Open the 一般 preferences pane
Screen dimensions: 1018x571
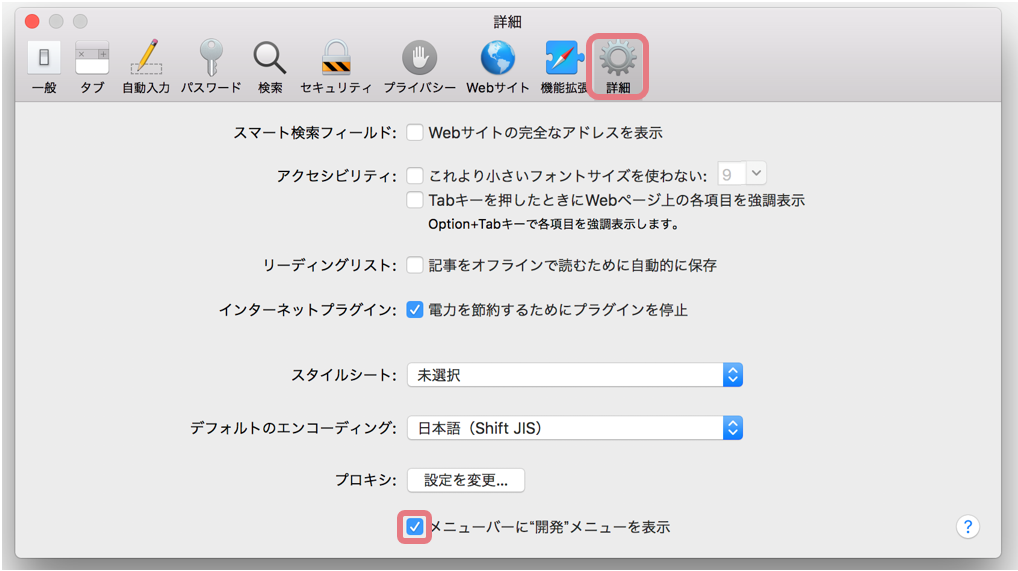44,67
